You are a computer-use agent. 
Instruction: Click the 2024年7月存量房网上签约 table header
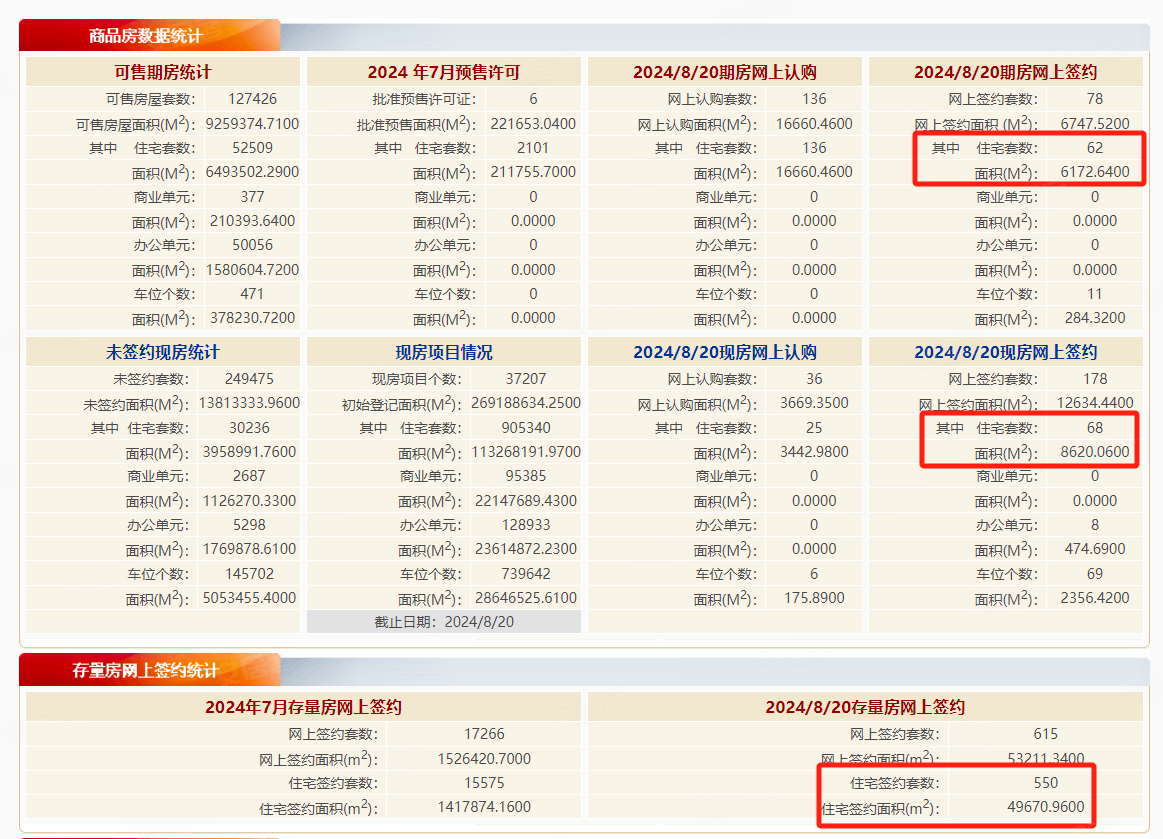[303, 707]
